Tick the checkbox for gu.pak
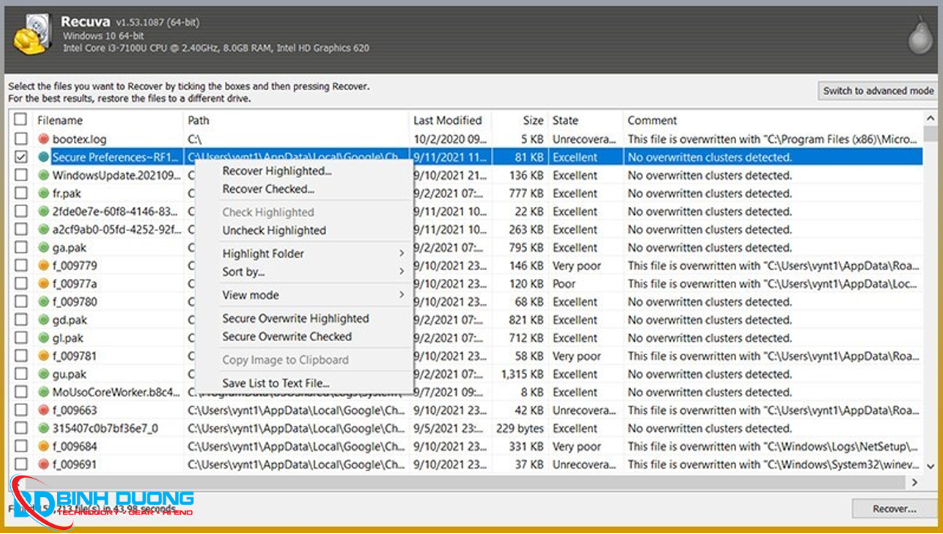 point(20,373)
